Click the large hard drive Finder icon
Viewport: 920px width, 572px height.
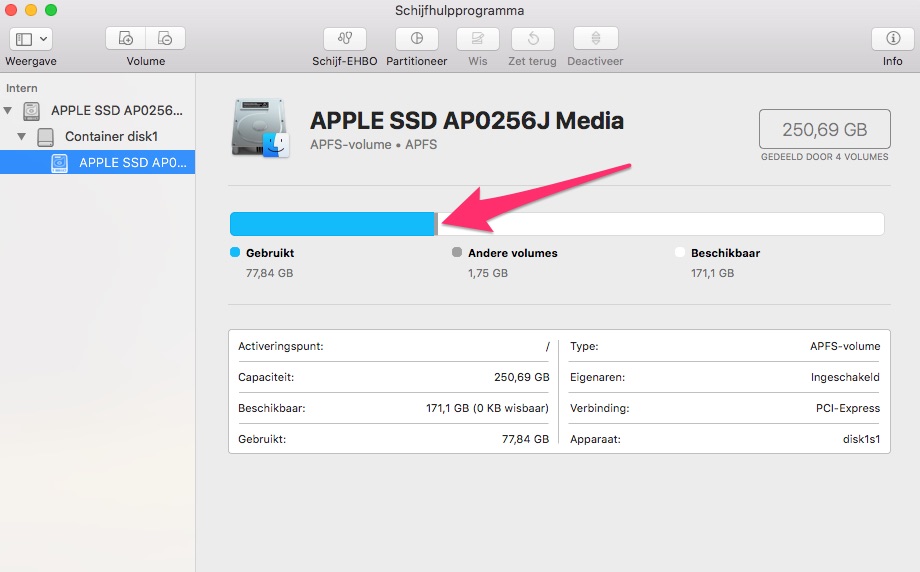click(261, 128)
